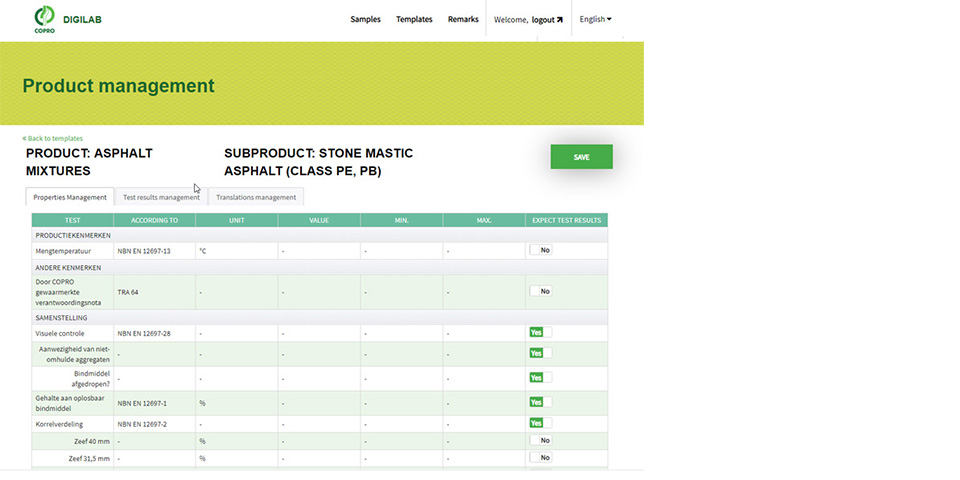
Task: Click the Mengtemperatuur value cell
Action: point(318,251)
